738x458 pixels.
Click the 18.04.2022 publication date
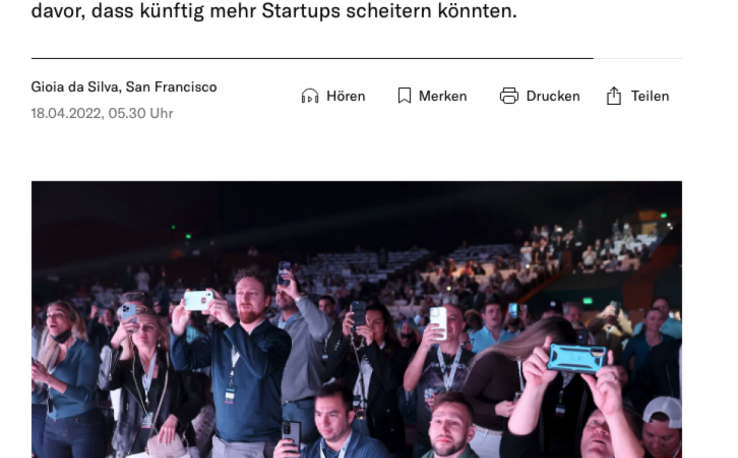click(67, 113)
